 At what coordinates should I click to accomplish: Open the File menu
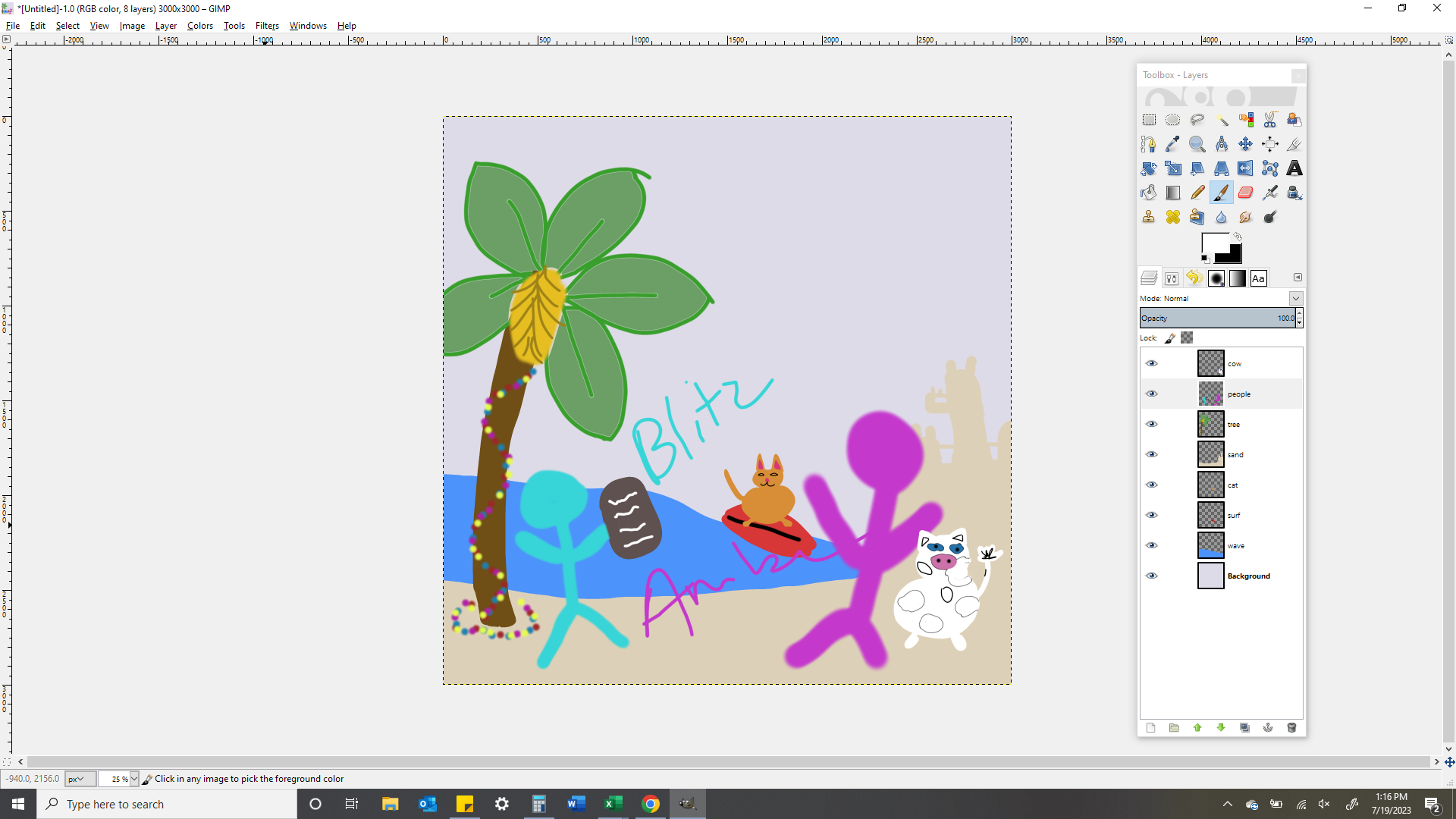point(13,25)
